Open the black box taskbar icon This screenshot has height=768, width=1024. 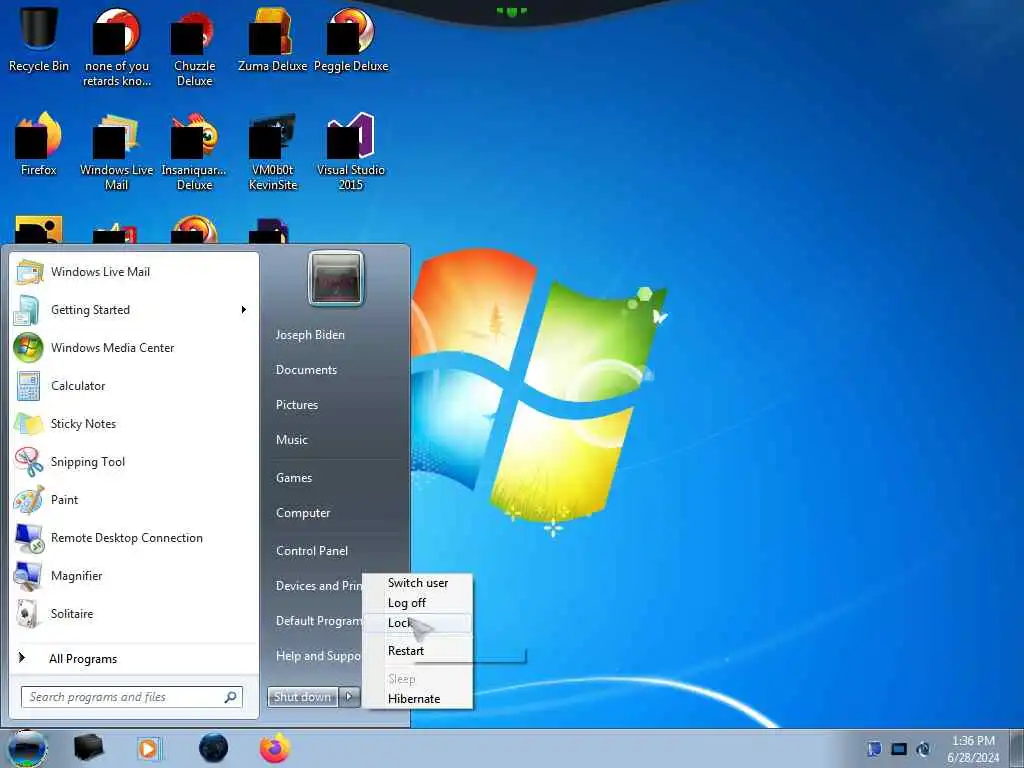(89, 748)
